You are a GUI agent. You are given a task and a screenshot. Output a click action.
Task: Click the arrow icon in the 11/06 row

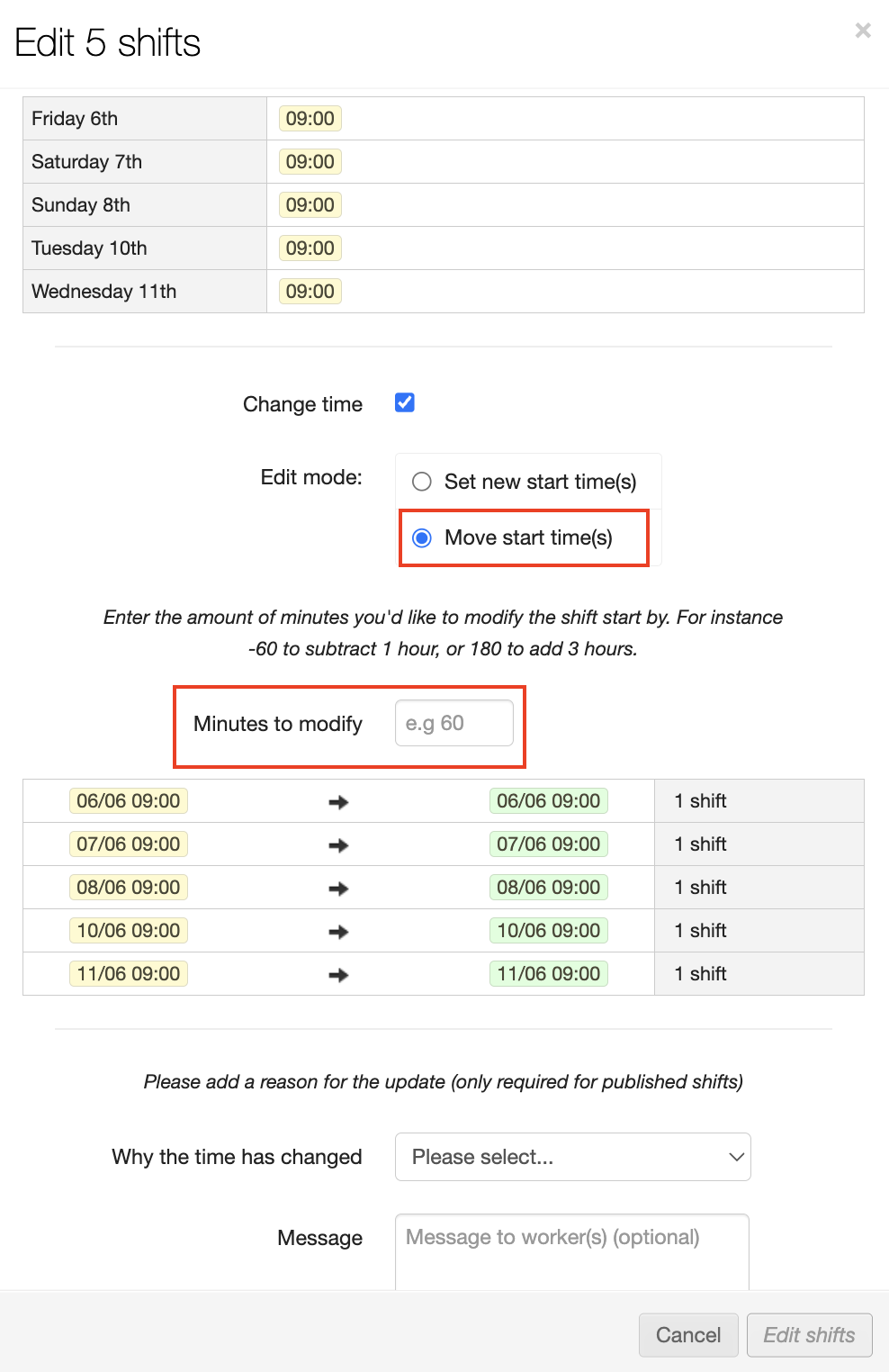(338, 975)
